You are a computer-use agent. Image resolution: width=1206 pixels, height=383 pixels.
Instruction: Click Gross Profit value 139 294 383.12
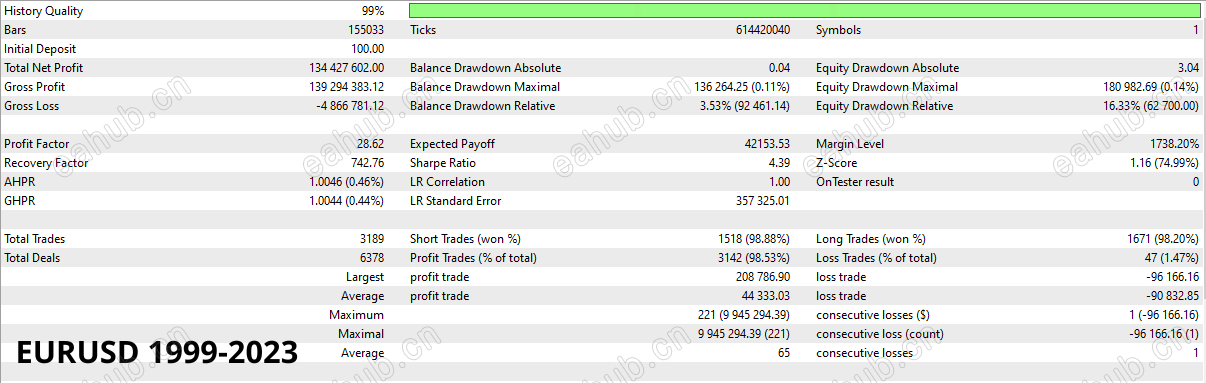346,87
